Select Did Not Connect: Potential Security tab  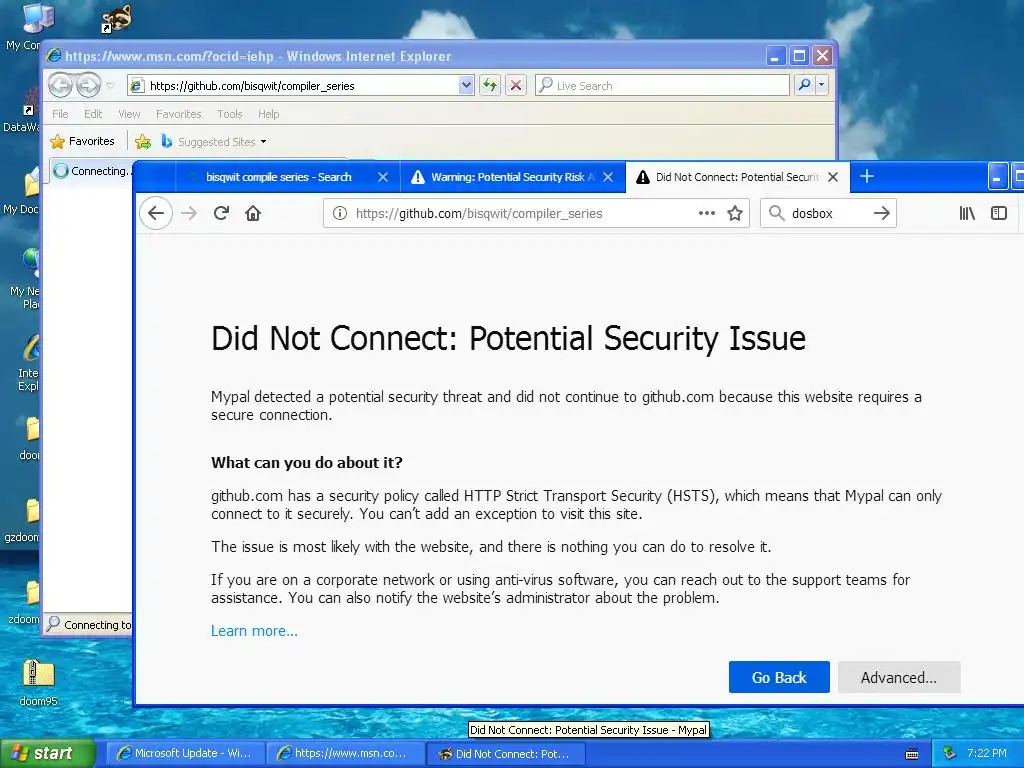(737, 177)
